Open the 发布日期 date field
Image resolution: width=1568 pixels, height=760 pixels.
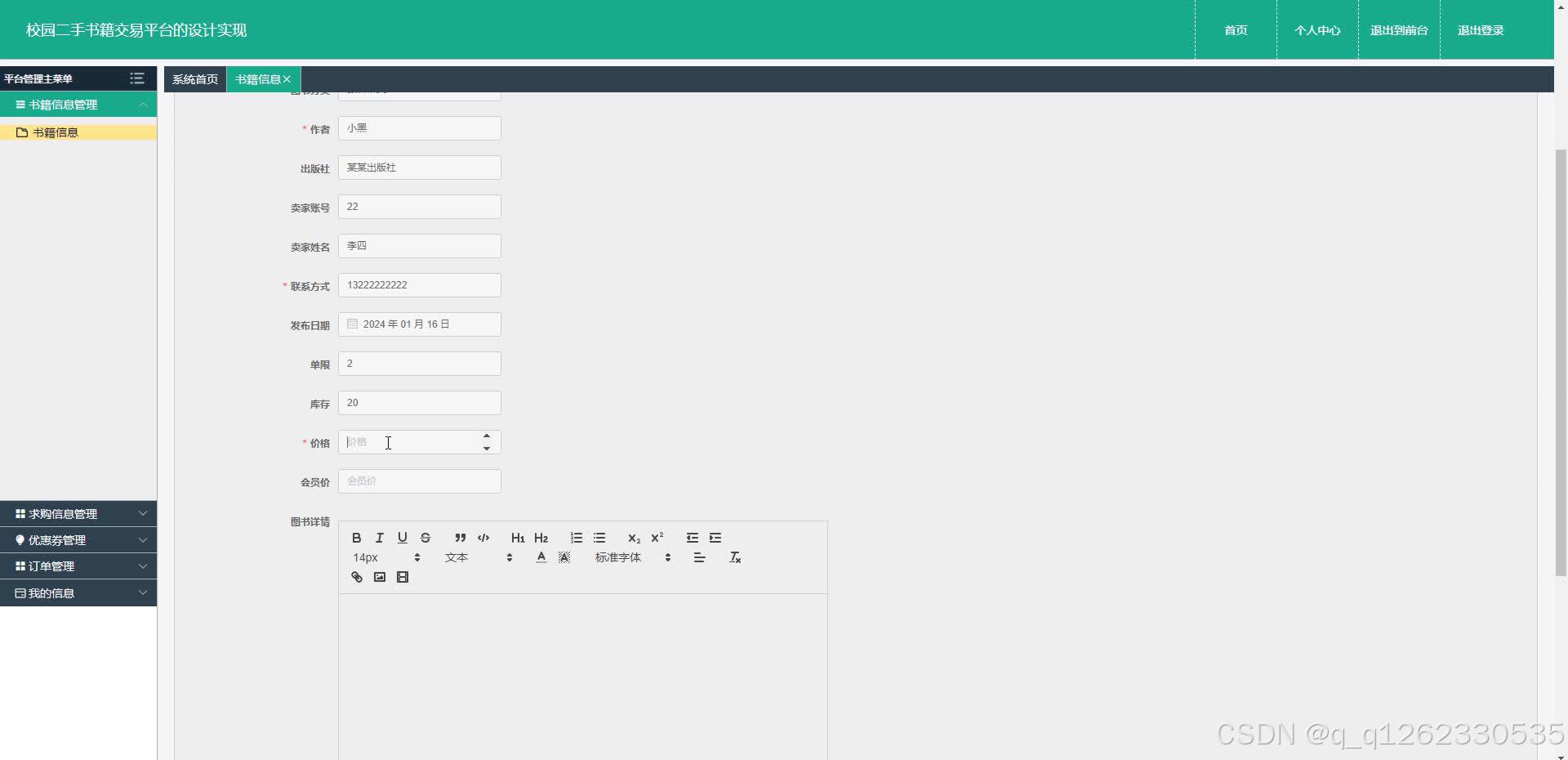pyautogui.click(x=420, y=324)
